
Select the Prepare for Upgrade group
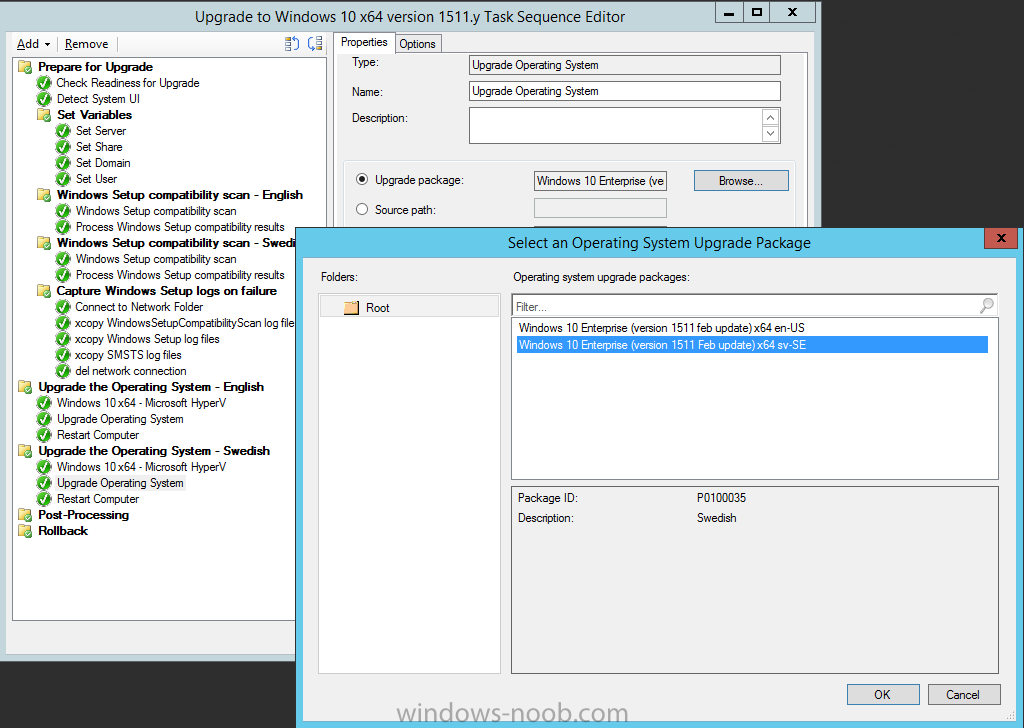pyautogui.click(x=95, y=67)
